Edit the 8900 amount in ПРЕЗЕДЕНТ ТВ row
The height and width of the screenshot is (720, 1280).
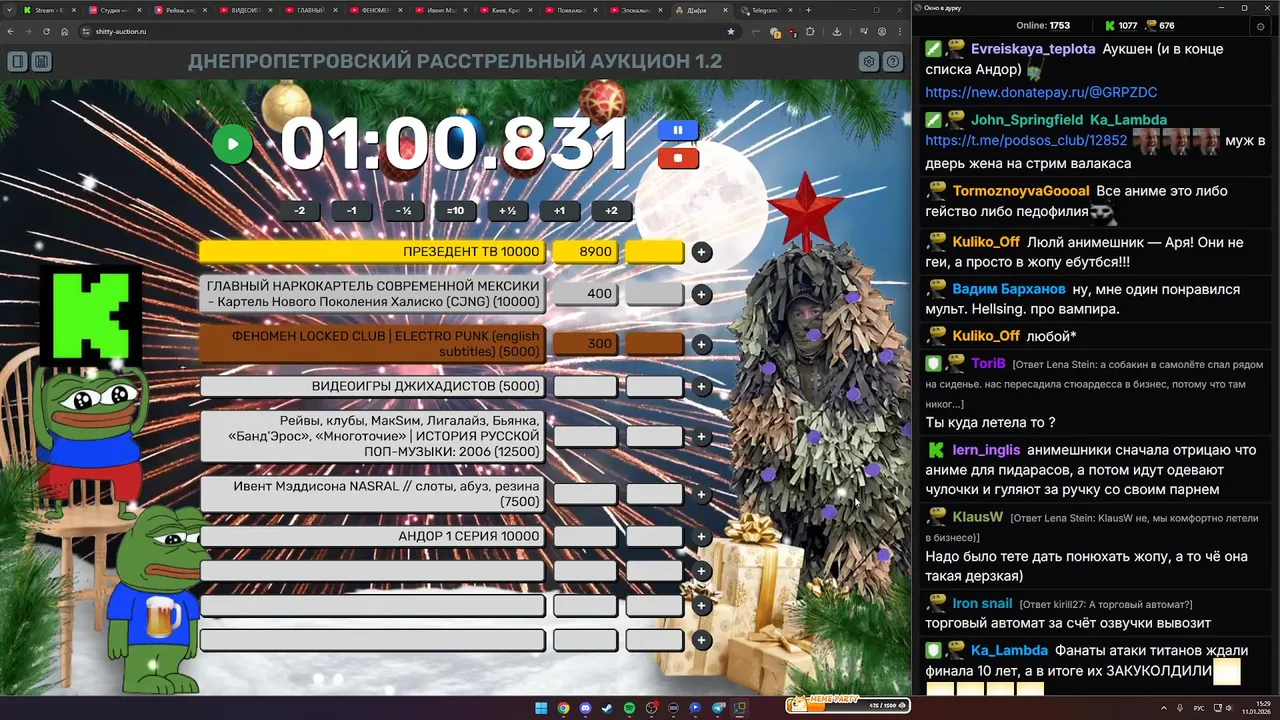coord(585,252)
